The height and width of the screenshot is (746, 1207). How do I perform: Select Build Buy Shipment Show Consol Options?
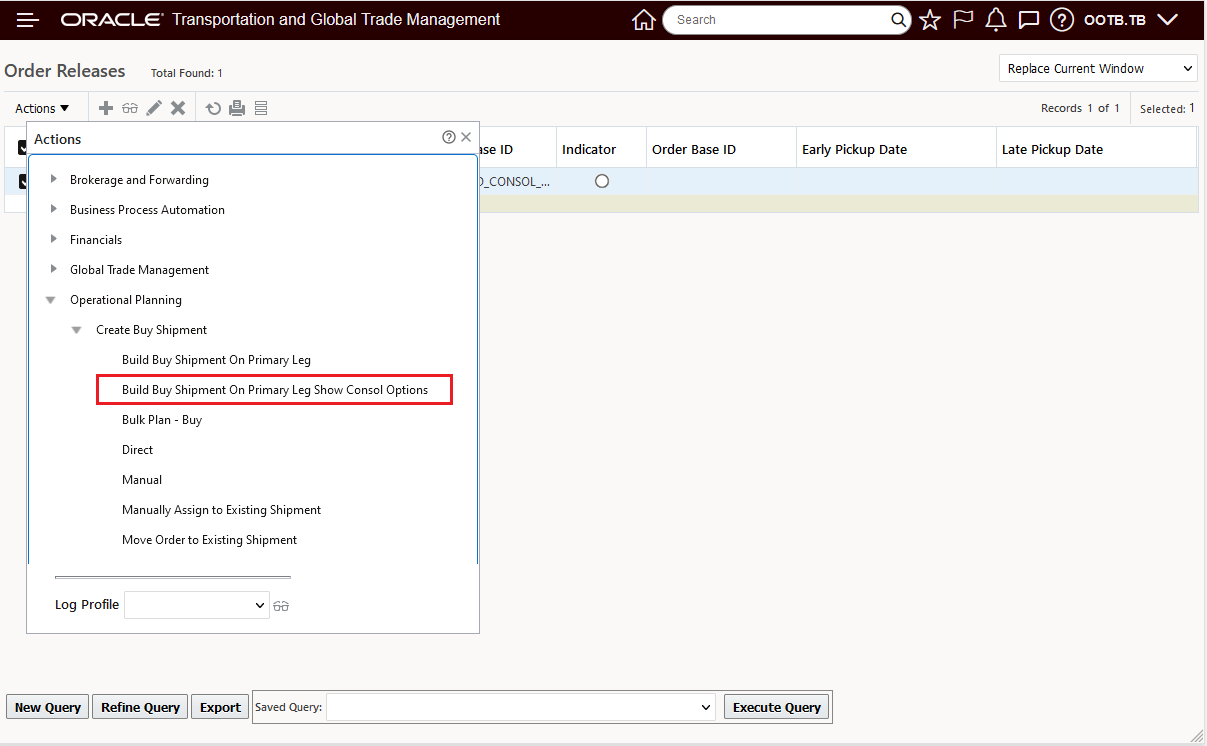[275, 390]
